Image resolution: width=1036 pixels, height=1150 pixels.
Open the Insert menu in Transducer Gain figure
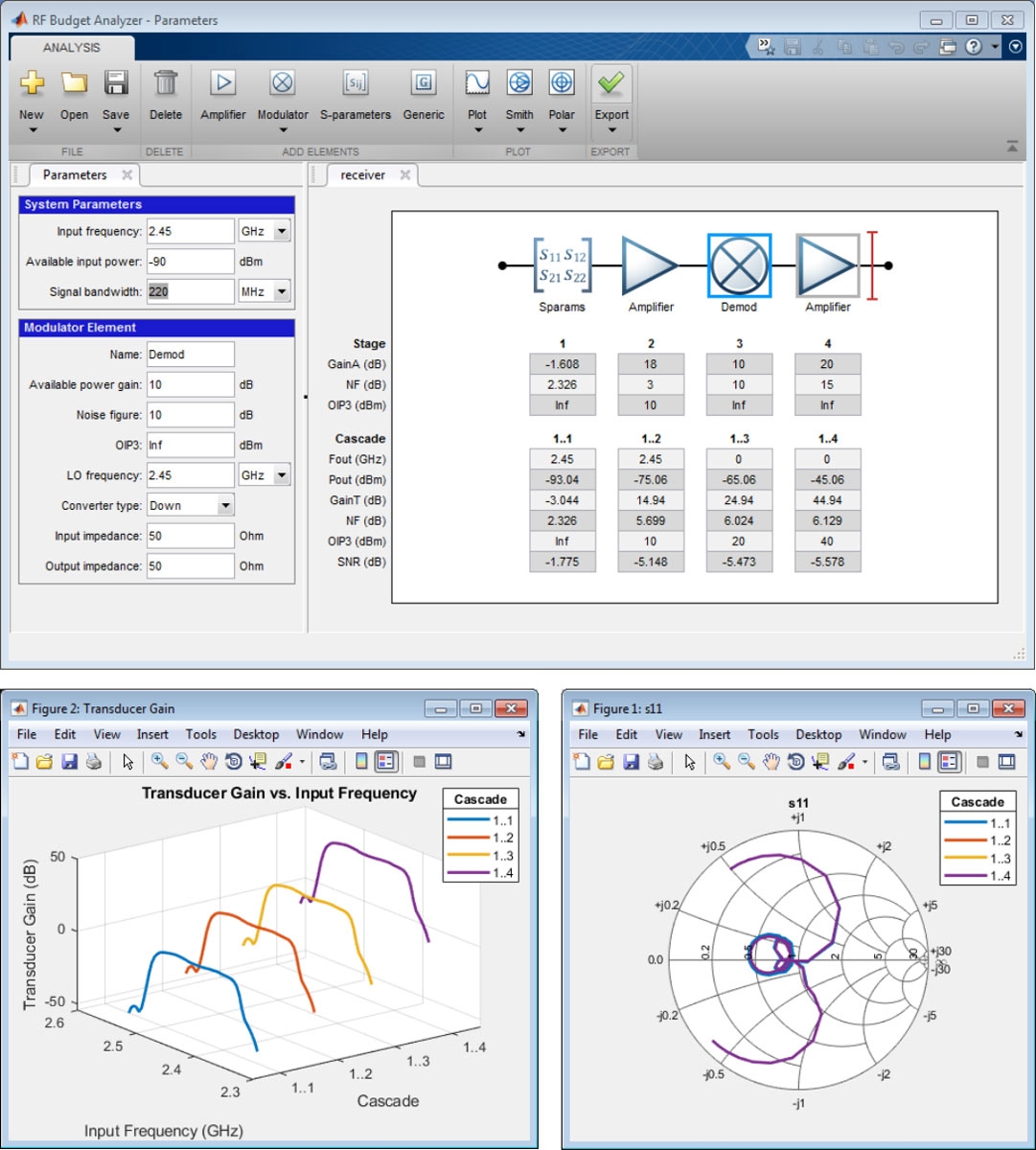[152, 734]
